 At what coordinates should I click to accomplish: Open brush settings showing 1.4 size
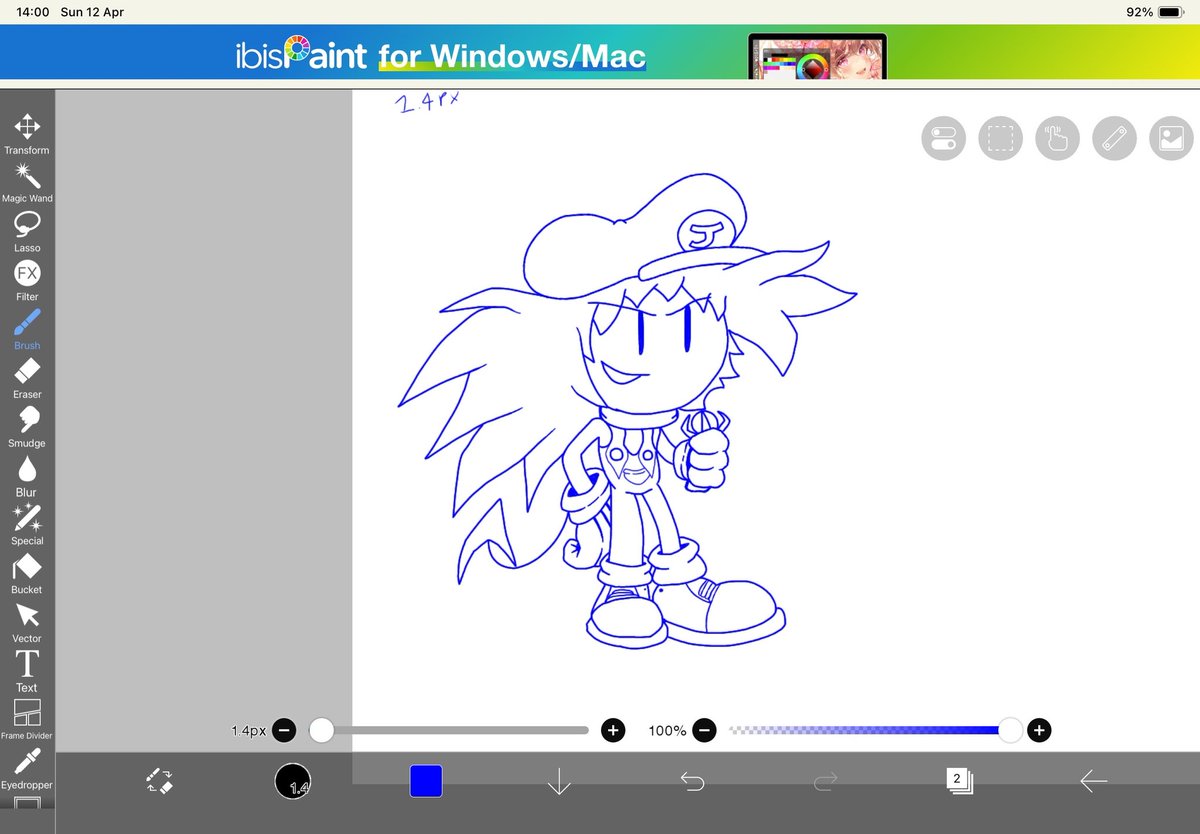293,781
